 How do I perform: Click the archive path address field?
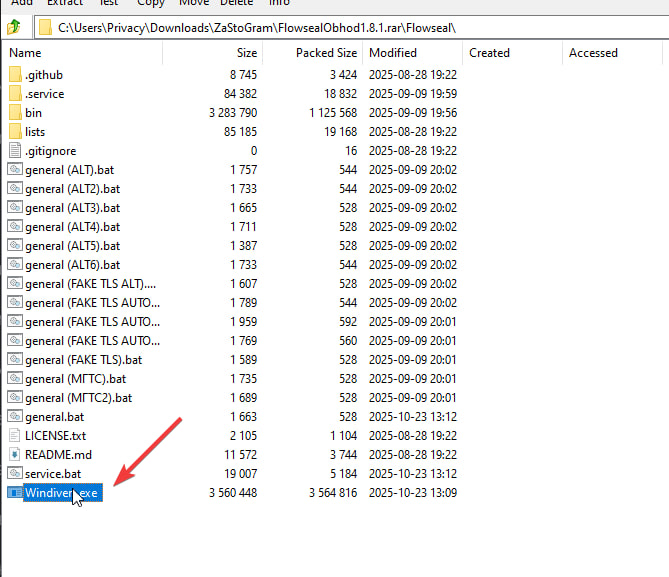(x=351, y=28)
